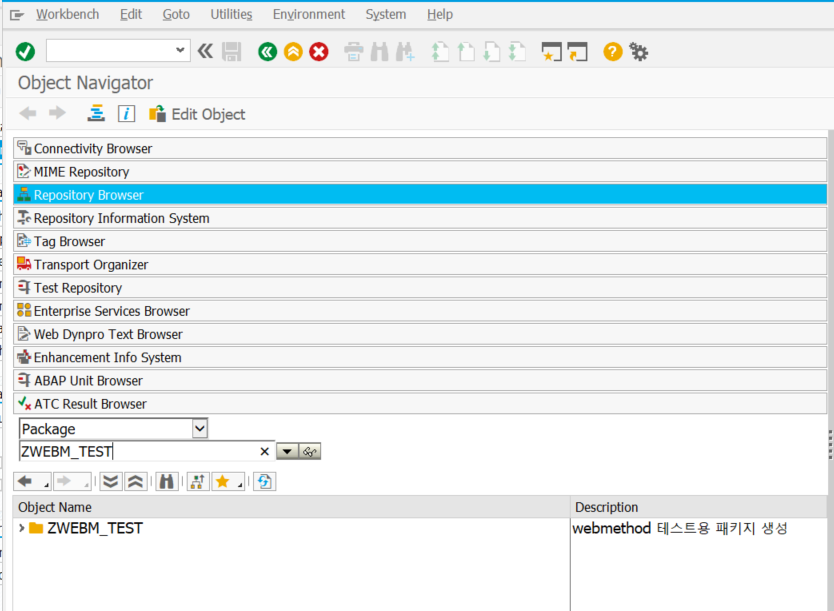Click the red Cancel icon in toolbar
The width and height of the screenshot is (834, 611).
click(319, 52)
